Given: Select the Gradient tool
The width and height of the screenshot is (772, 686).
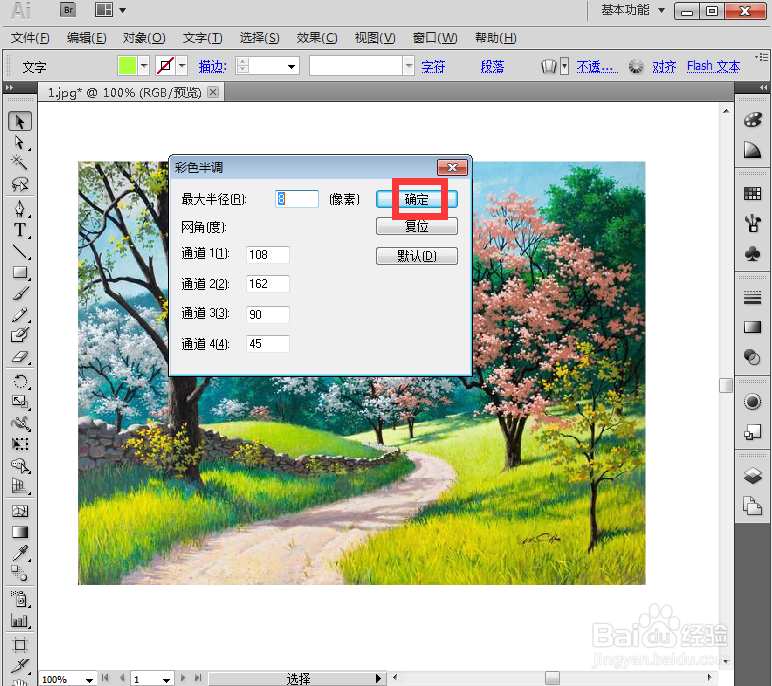Looking at the screenshot, I should pyautogui.click(x=20, y=532).
